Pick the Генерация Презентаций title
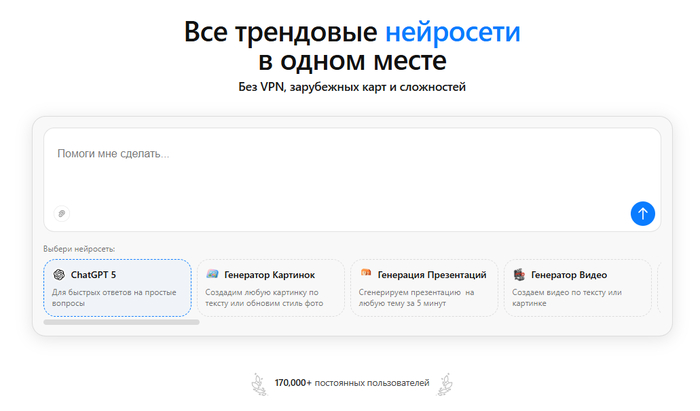The width and height of the screenshot is (700, 411). click(432, 275)
